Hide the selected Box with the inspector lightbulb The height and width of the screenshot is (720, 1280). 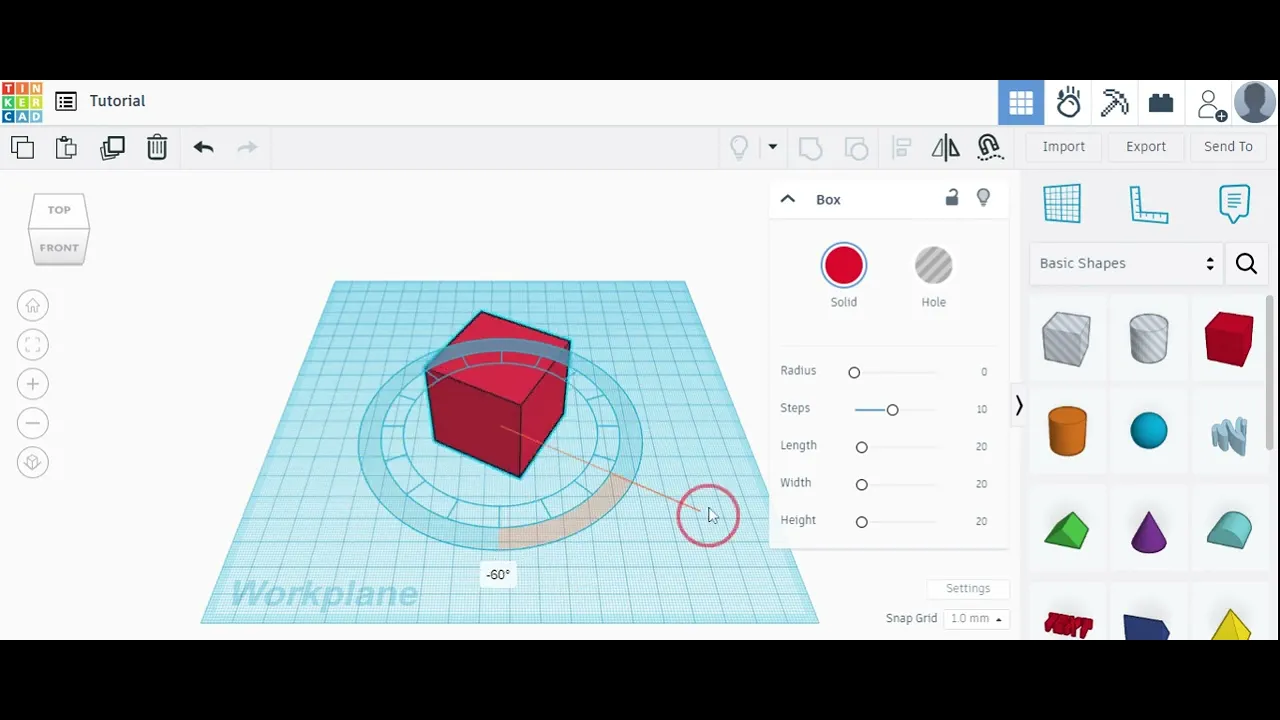[983, 198]
